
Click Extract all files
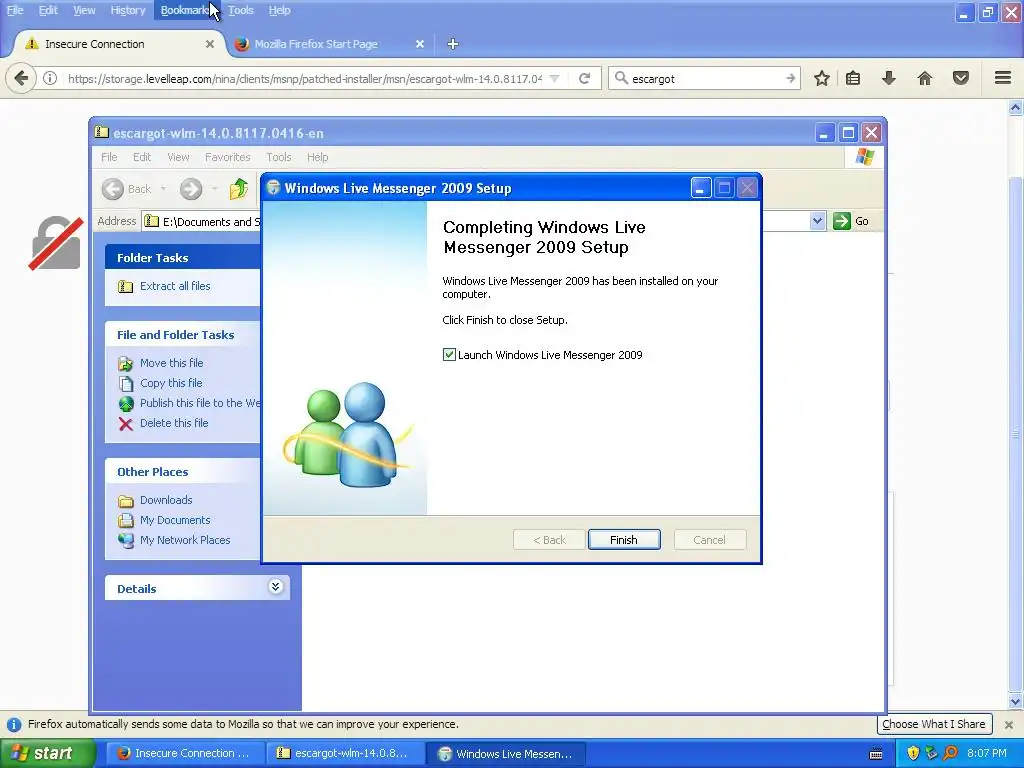point(175,286)
